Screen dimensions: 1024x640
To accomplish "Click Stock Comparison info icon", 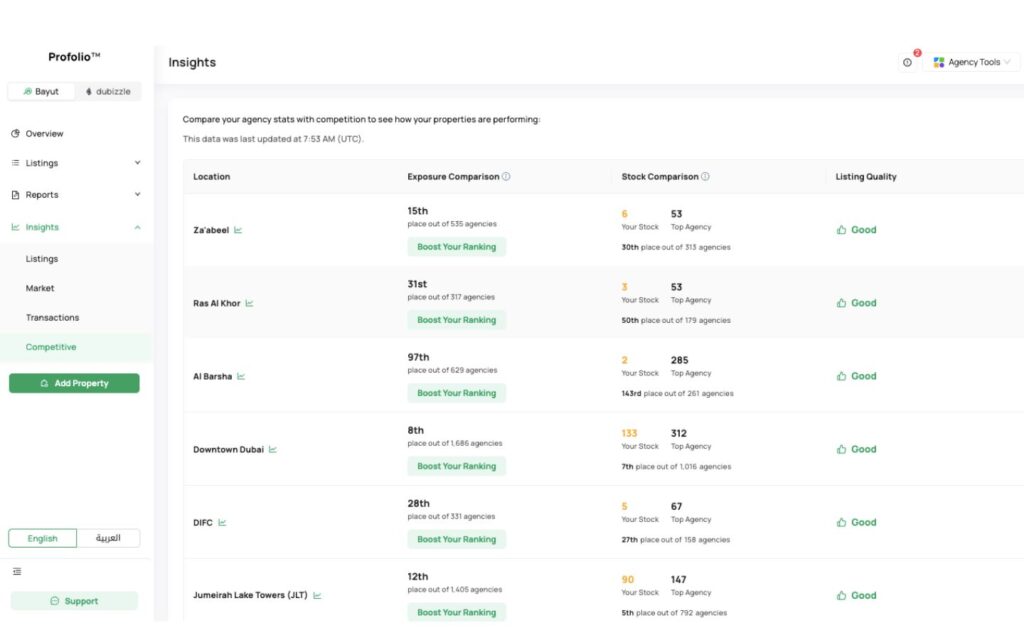I will 705,176.
